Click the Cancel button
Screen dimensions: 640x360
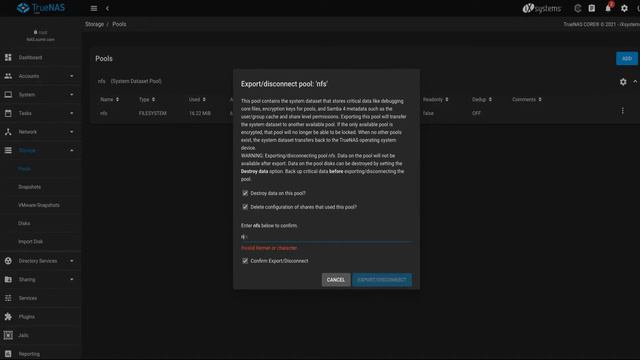[336, 280]
